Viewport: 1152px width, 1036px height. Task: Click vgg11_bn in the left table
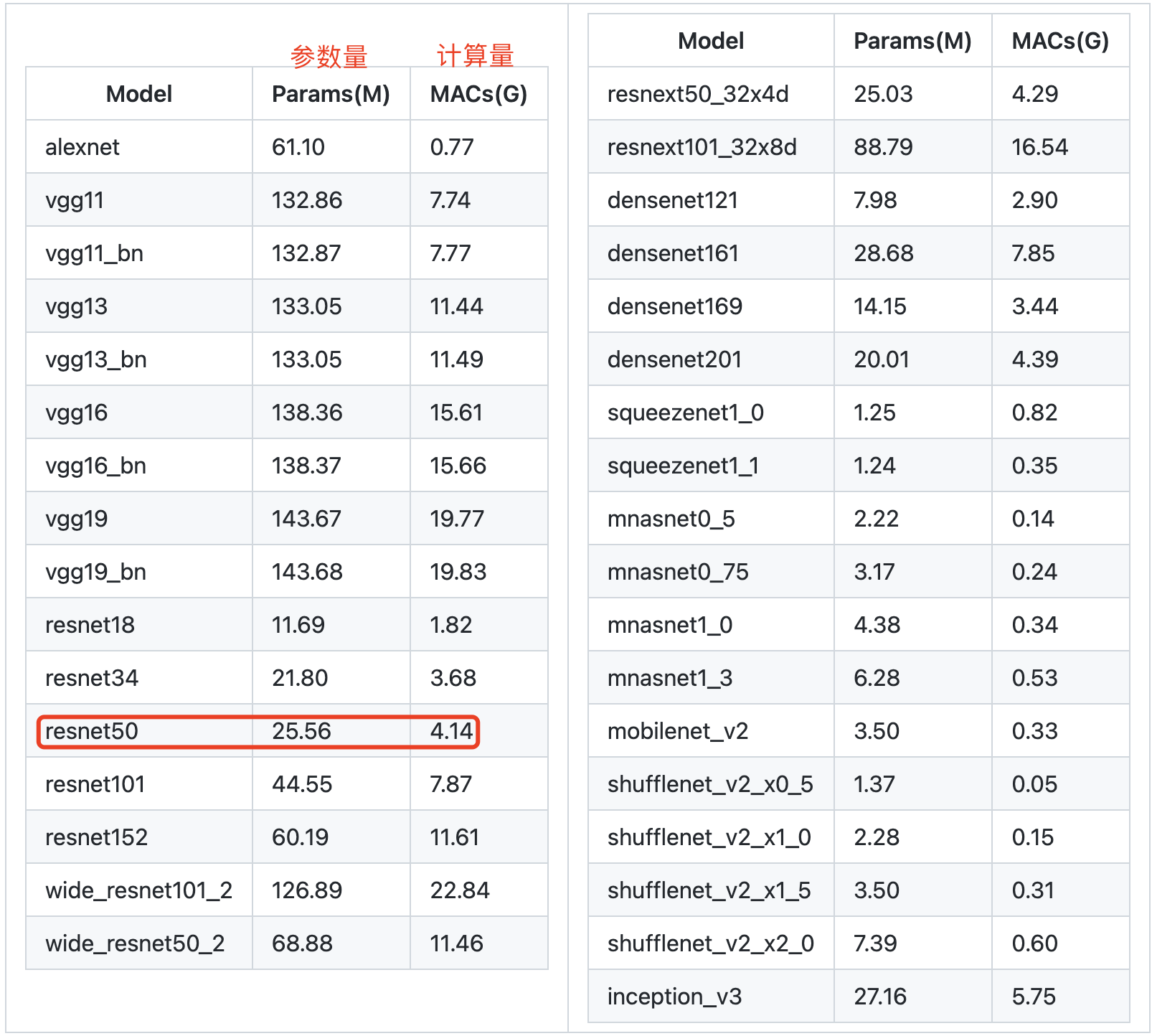tap(94, 253)
